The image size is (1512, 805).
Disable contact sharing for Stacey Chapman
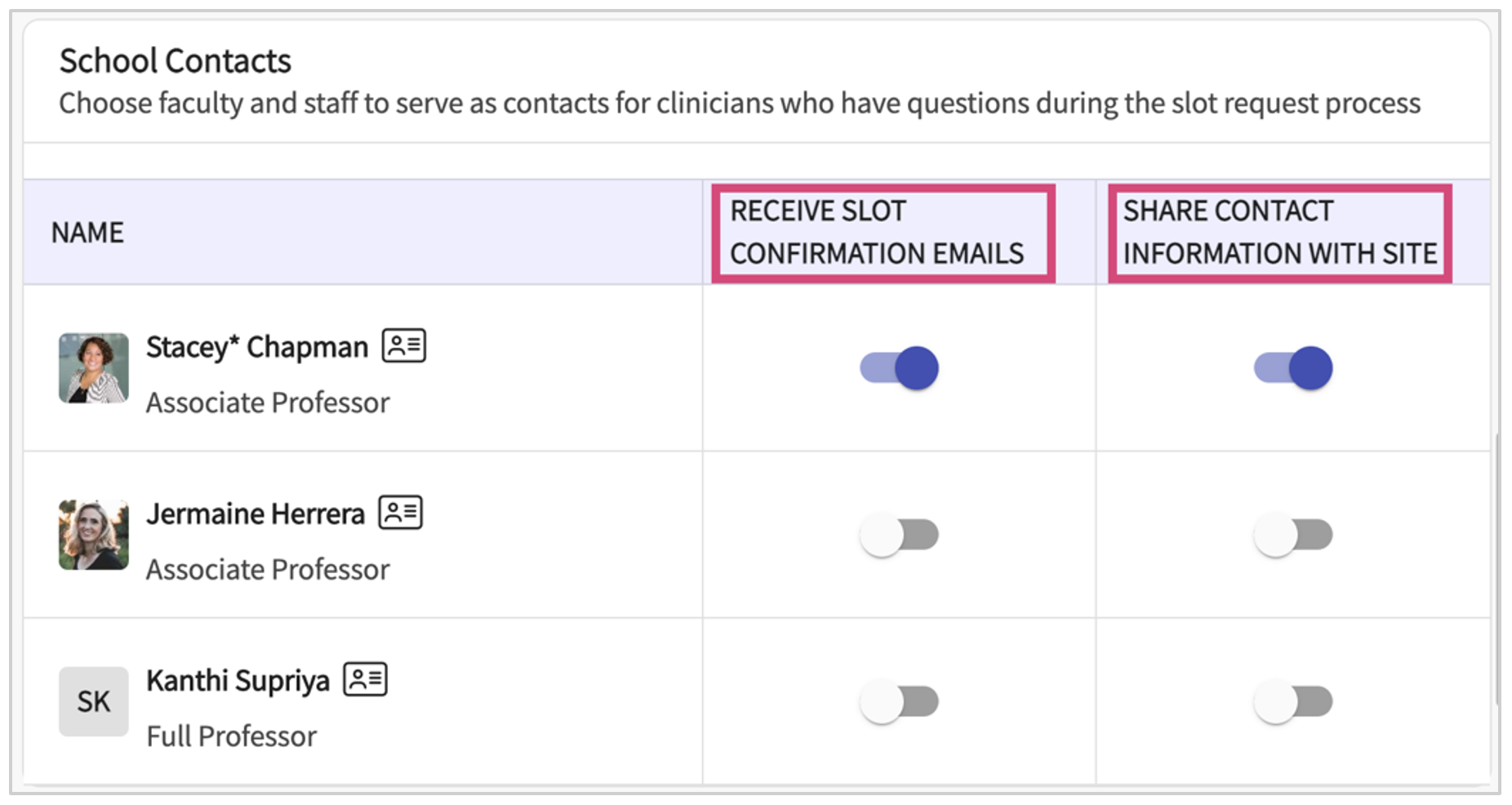(1293, 368)
